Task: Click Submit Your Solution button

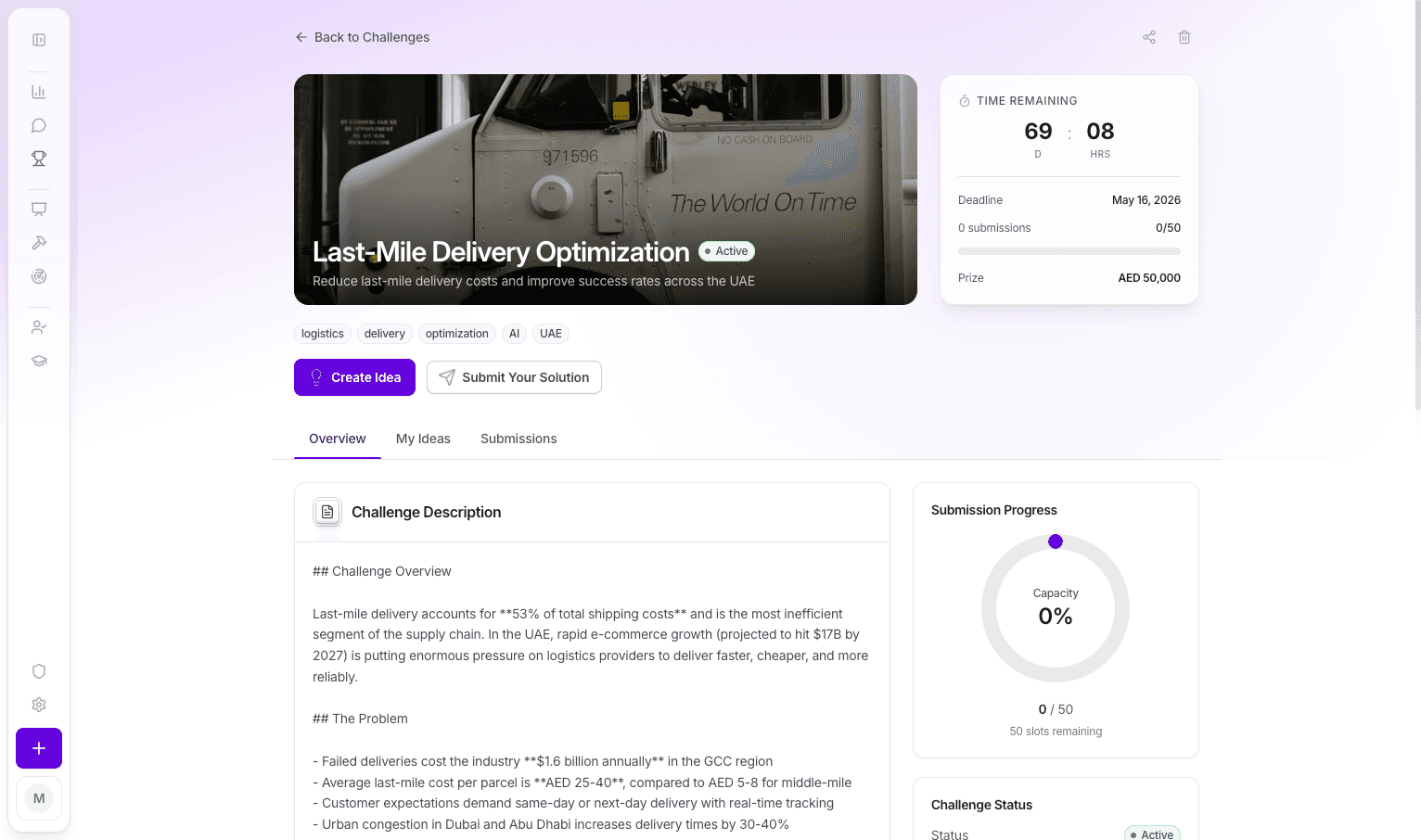Action: click(514, 377)
